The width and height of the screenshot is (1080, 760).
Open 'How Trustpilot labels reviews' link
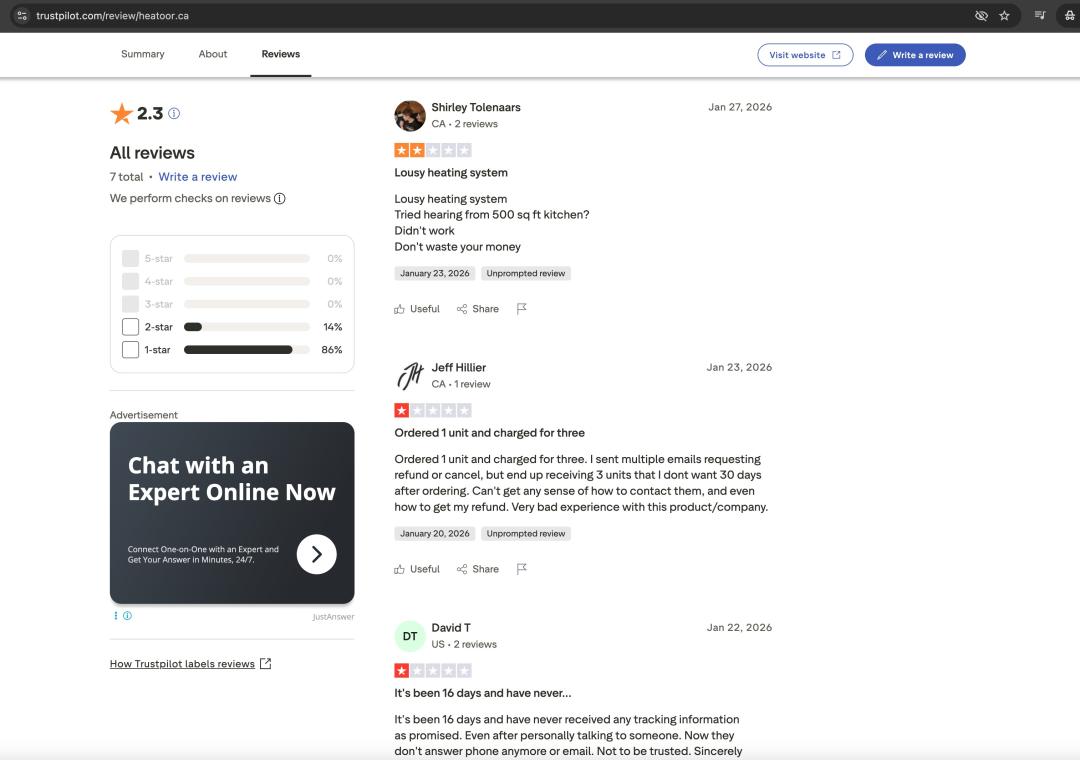pos(190,664)
